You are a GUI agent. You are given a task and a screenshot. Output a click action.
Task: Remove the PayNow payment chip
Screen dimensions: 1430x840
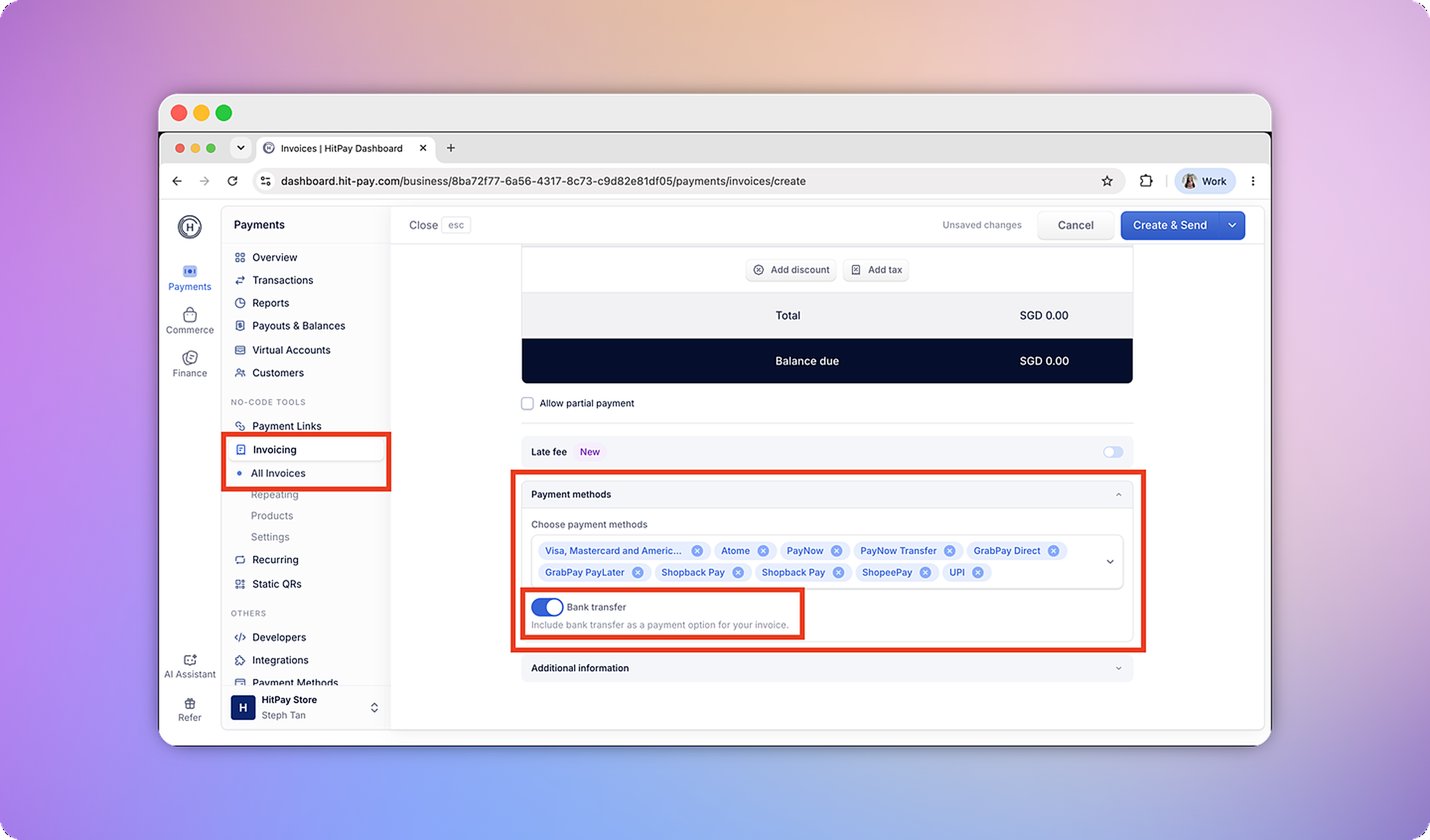coord(837,551)
